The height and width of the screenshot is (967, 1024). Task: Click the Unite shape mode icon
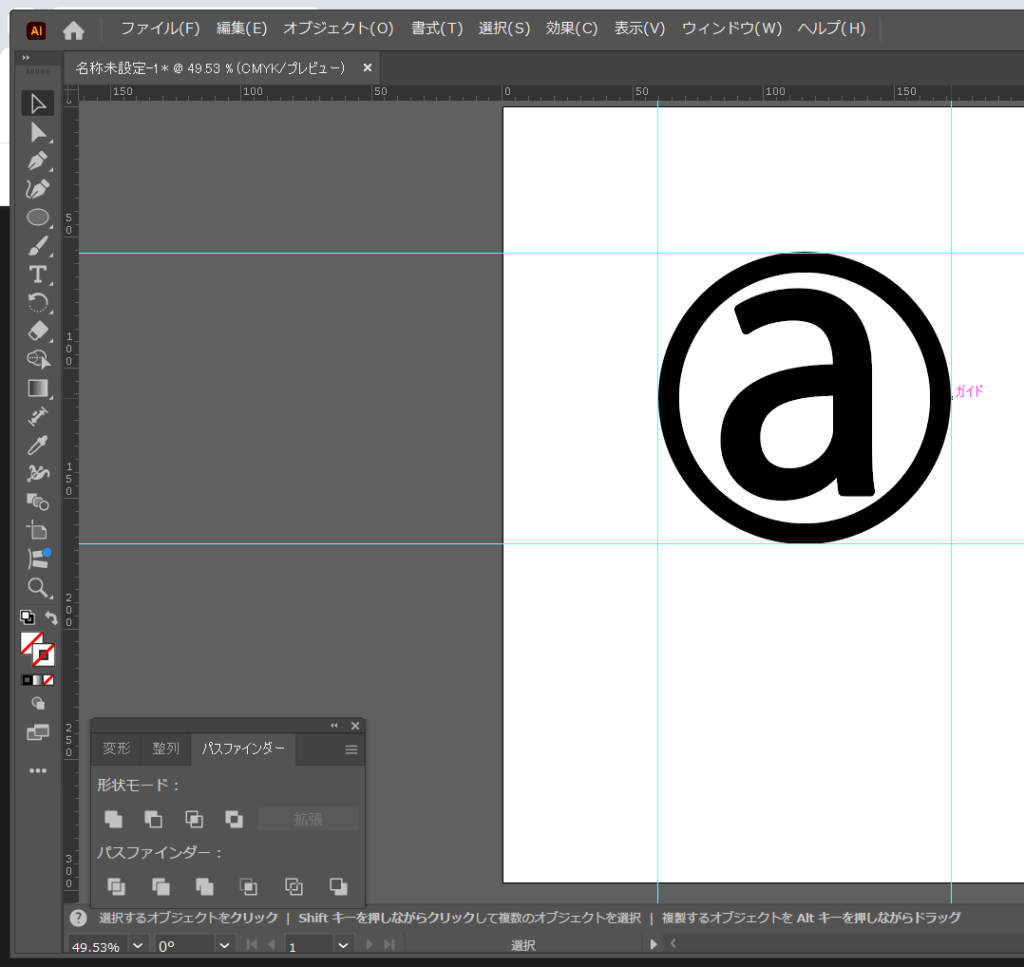[x=114, y=819]
